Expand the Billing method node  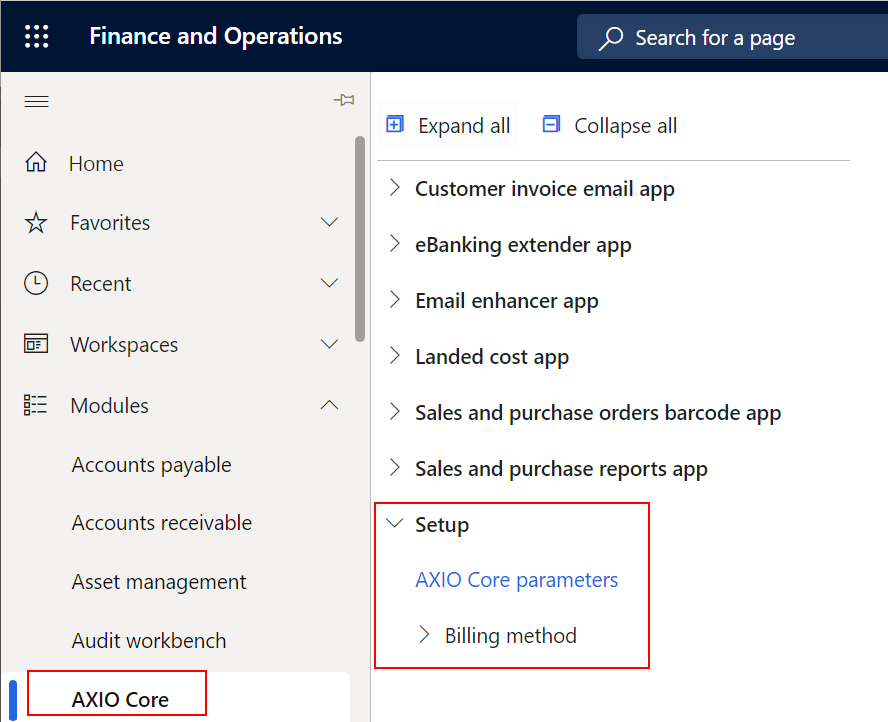pos(425,635)
